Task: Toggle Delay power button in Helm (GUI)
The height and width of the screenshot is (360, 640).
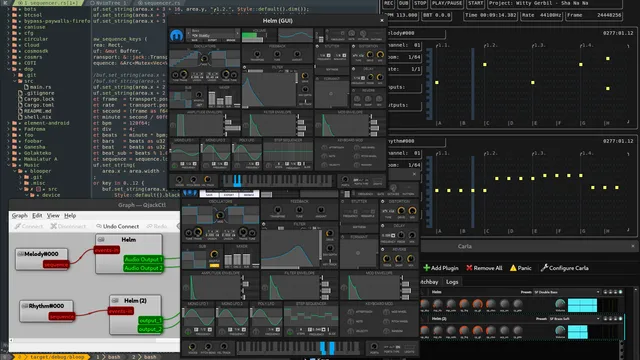Action: click(353, 69)
